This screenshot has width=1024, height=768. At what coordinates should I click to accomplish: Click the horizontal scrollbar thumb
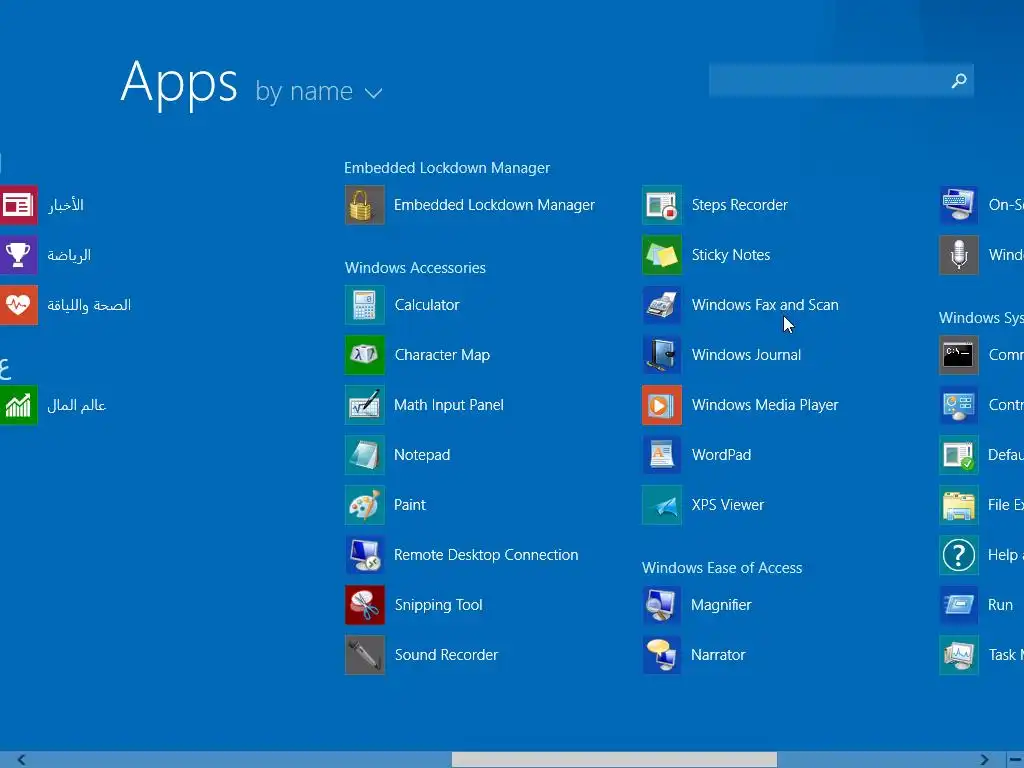point(614,760)
